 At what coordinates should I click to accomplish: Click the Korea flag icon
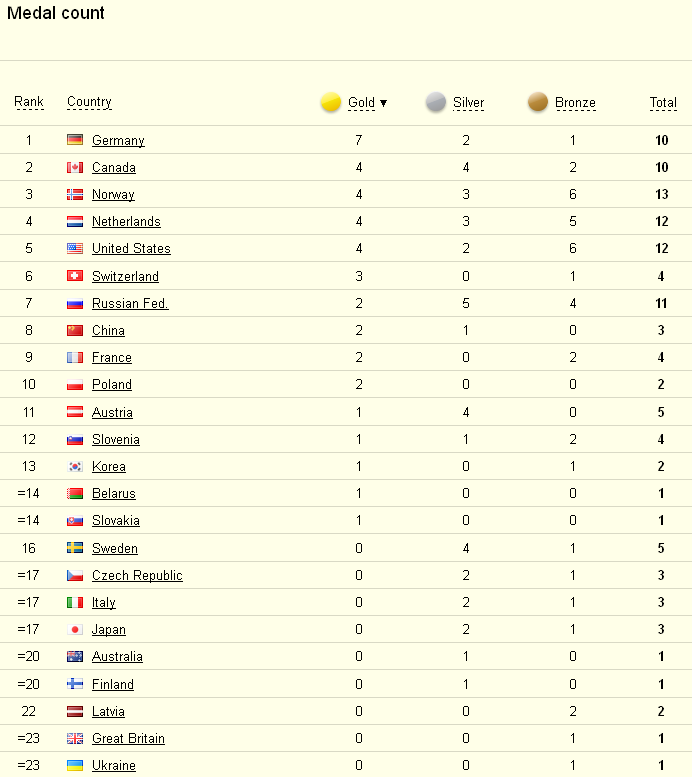(x=75, y=466)
